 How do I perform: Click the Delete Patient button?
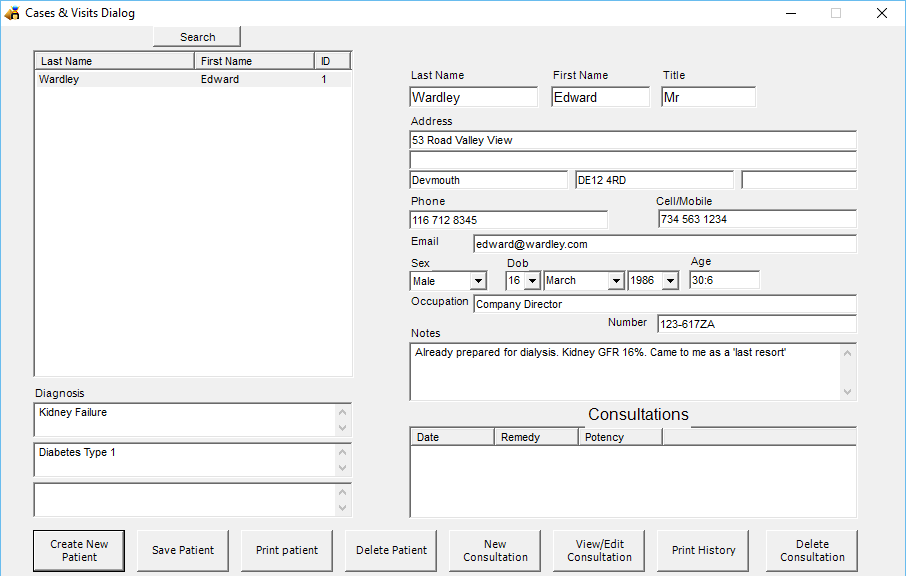(x=391, y=551)
